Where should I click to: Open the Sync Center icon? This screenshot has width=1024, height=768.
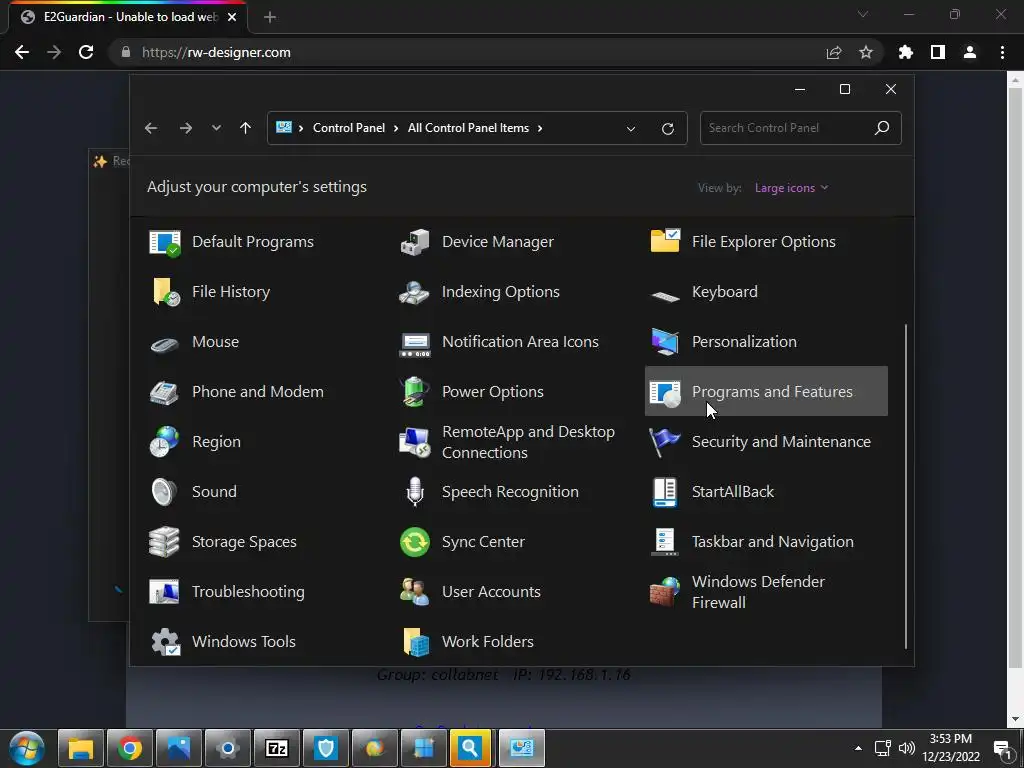pos(415,542)
